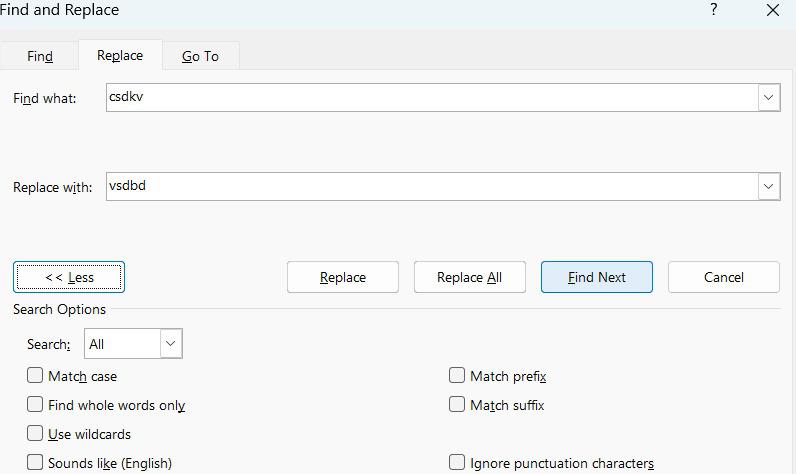Close the Find and Replace dialog
This screenshot has height=474, width=796.
coord(773,10)
